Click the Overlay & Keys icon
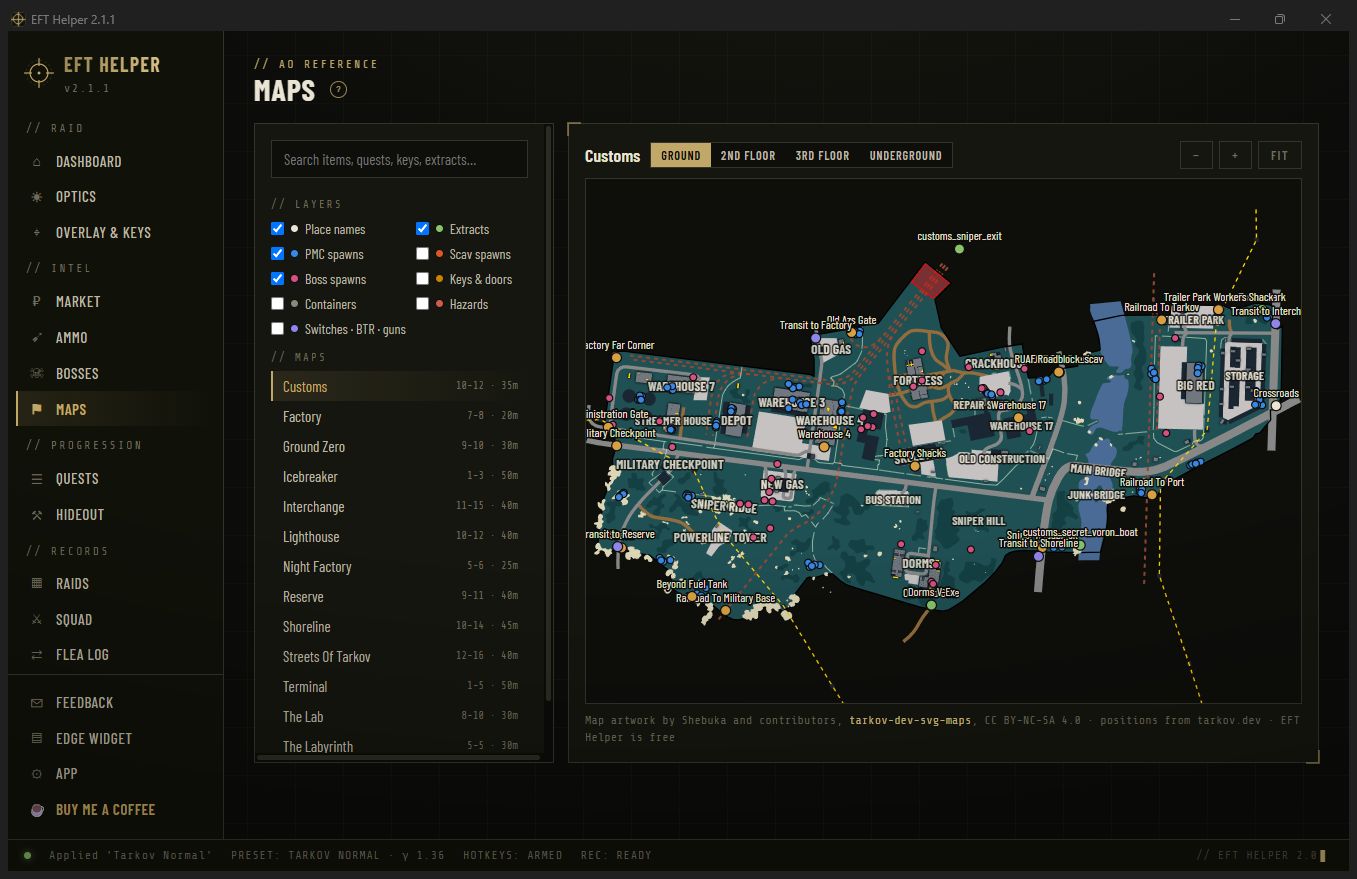The height and width of the screenshot is (879, 1357). [37, 233]
